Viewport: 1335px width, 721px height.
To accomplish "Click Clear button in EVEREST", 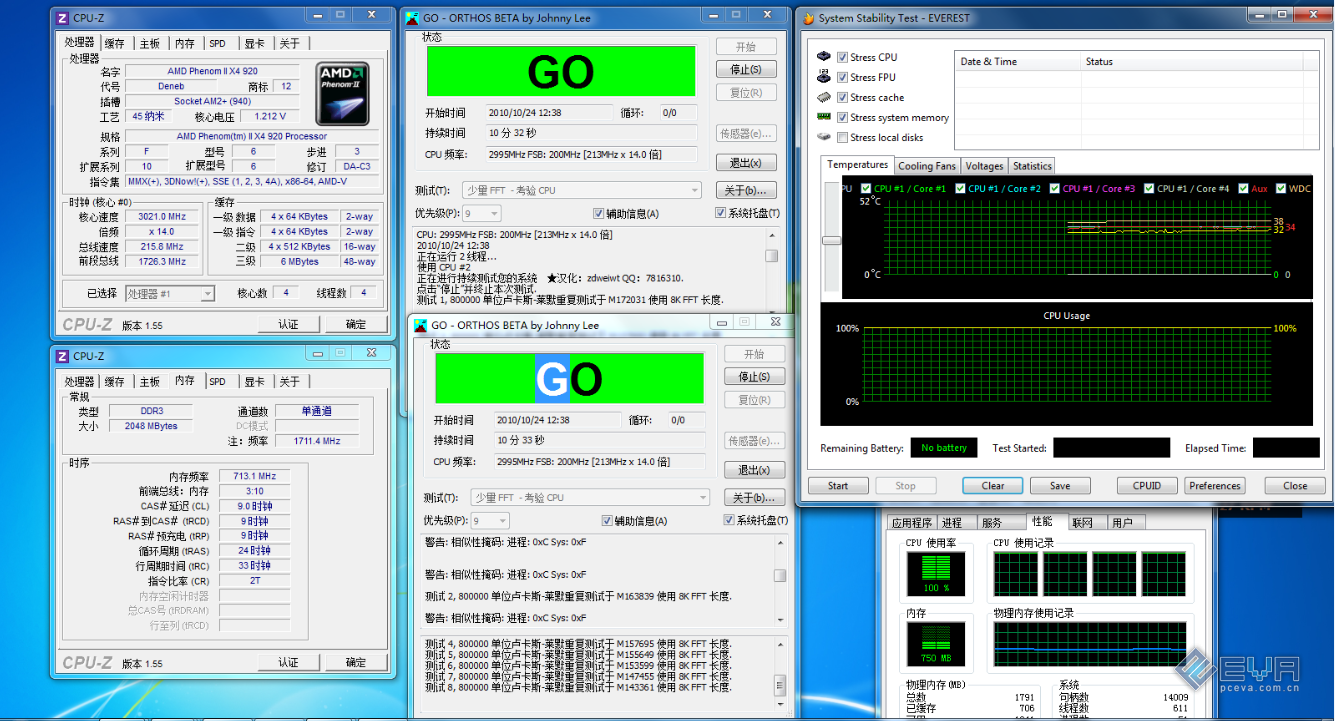I will tap(993, 486).
